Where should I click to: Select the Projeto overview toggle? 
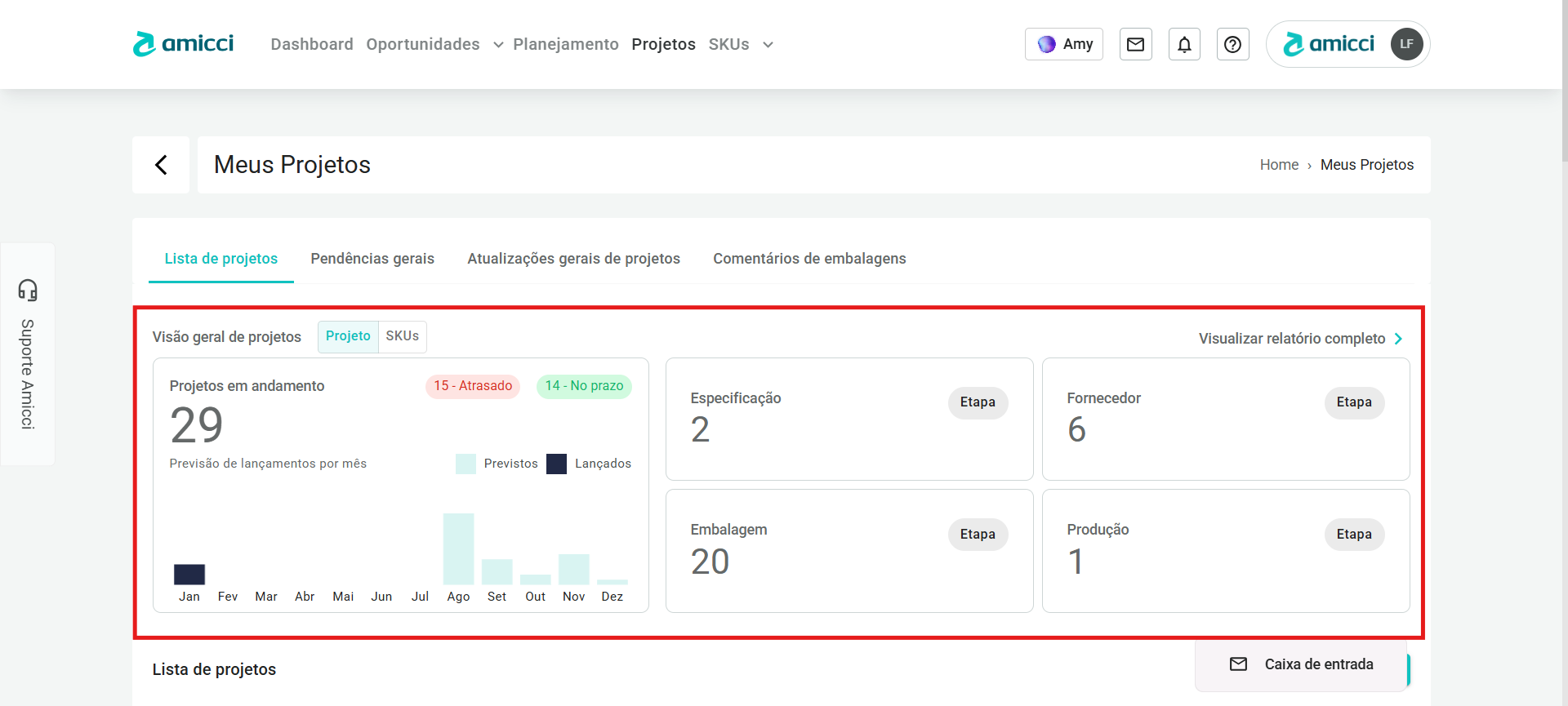pyautogui.click(x=348, y=336)
